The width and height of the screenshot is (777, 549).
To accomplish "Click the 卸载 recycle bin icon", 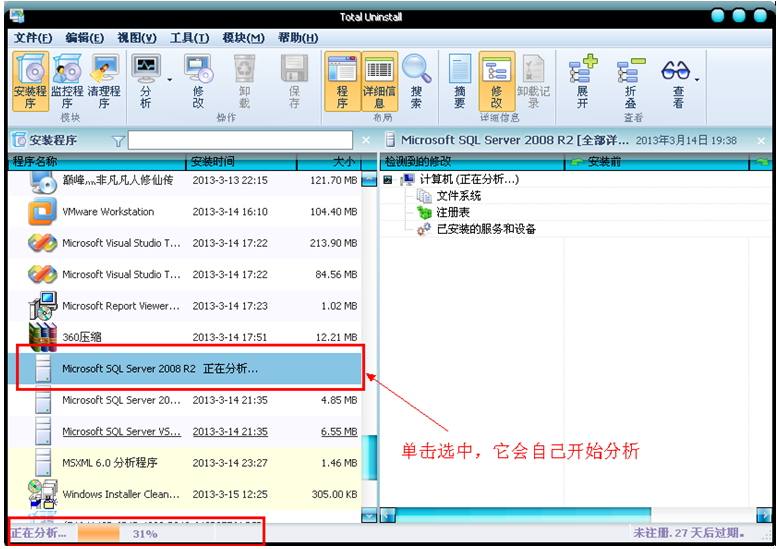I will tap(244, 82).
